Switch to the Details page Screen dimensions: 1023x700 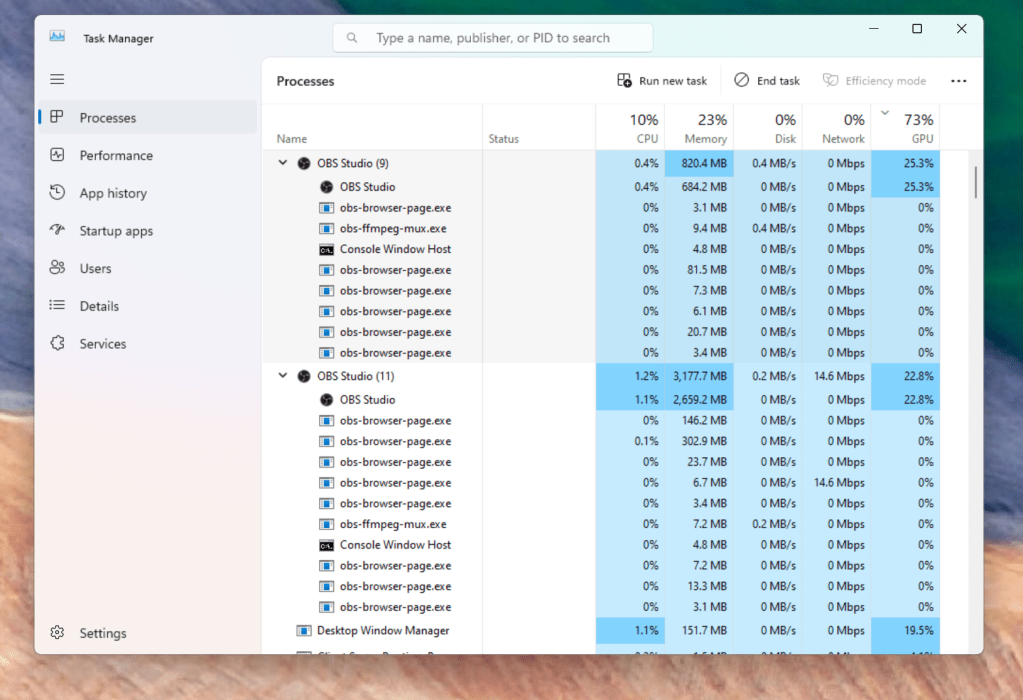point(147,306)
